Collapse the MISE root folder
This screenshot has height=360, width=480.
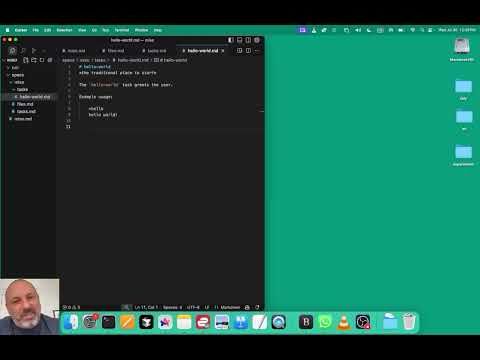tap(11, 60)
